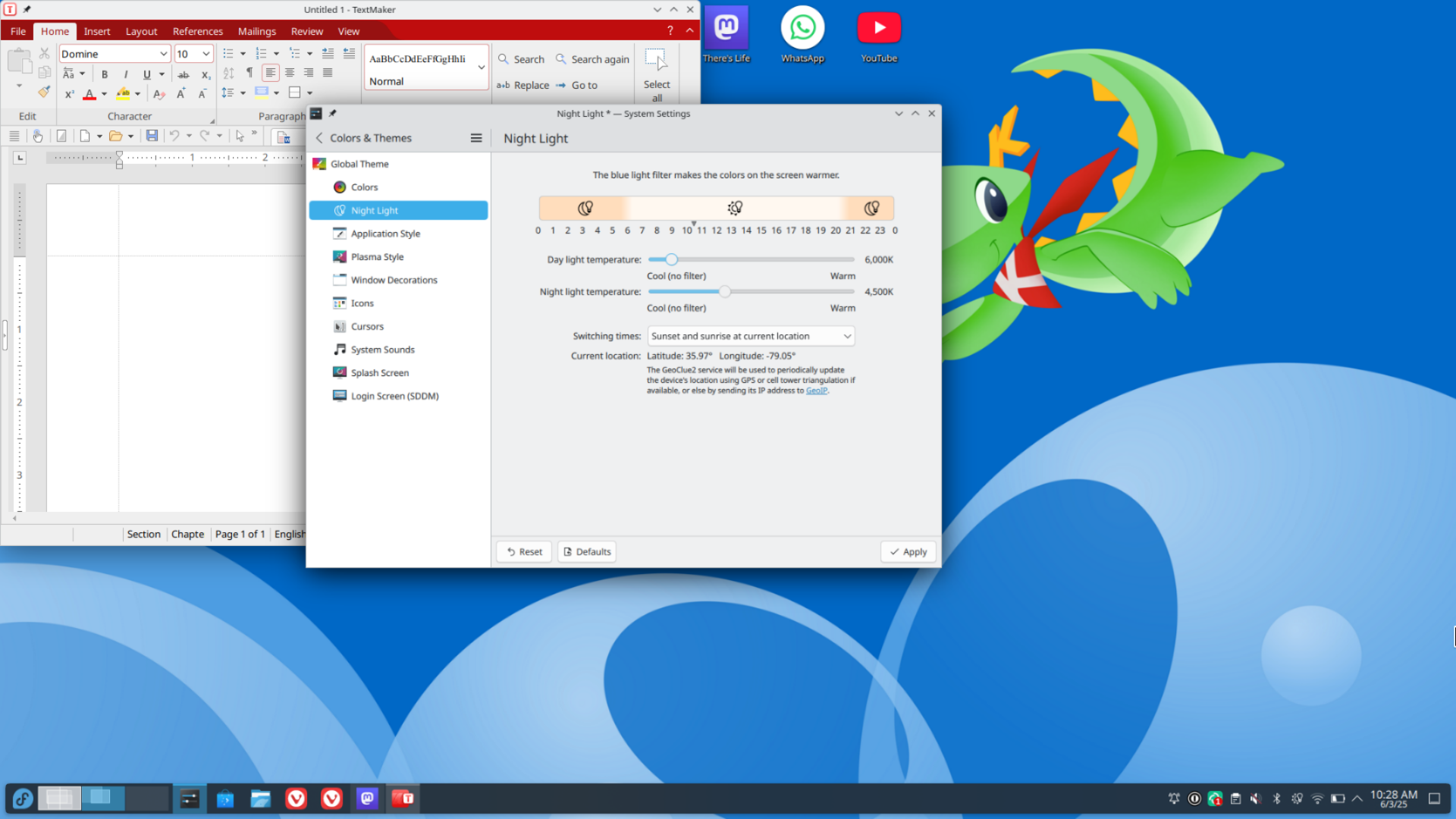Click the Clear formatting eraser icon

click(x=159, y=94)
